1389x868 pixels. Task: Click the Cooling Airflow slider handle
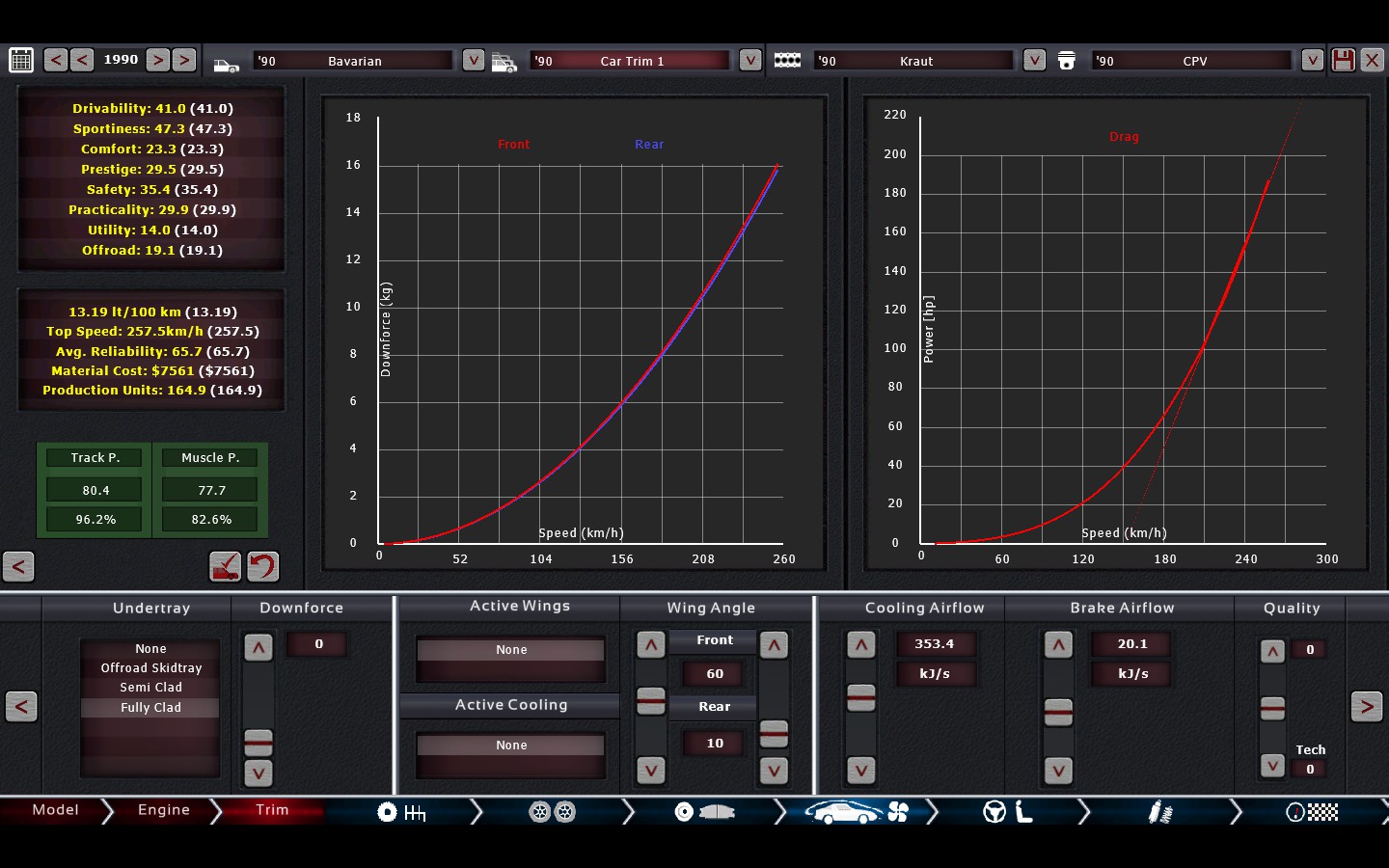(x=861, y=697)
